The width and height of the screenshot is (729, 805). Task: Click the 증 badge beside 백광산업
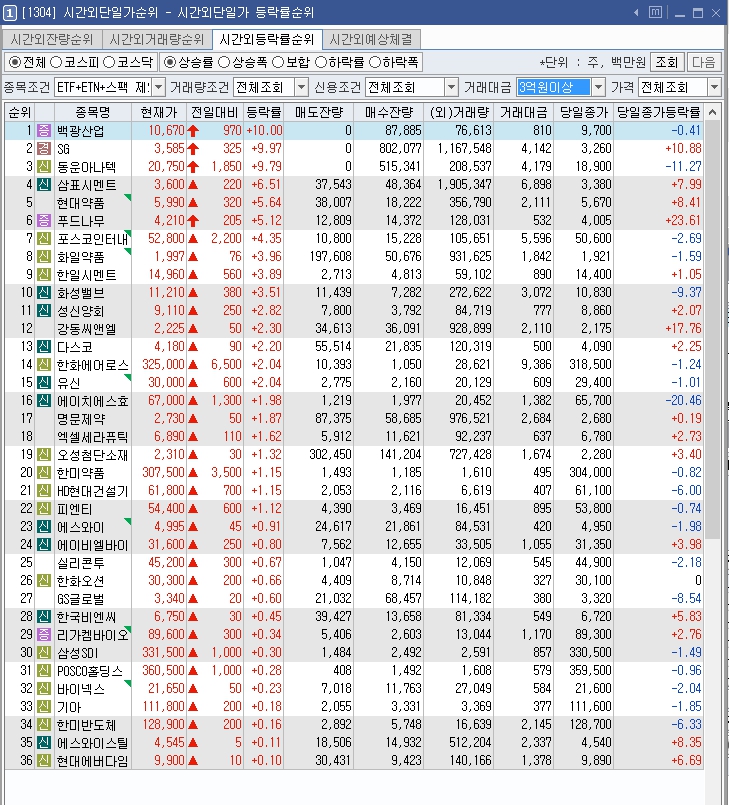click(x=43, y=131)
